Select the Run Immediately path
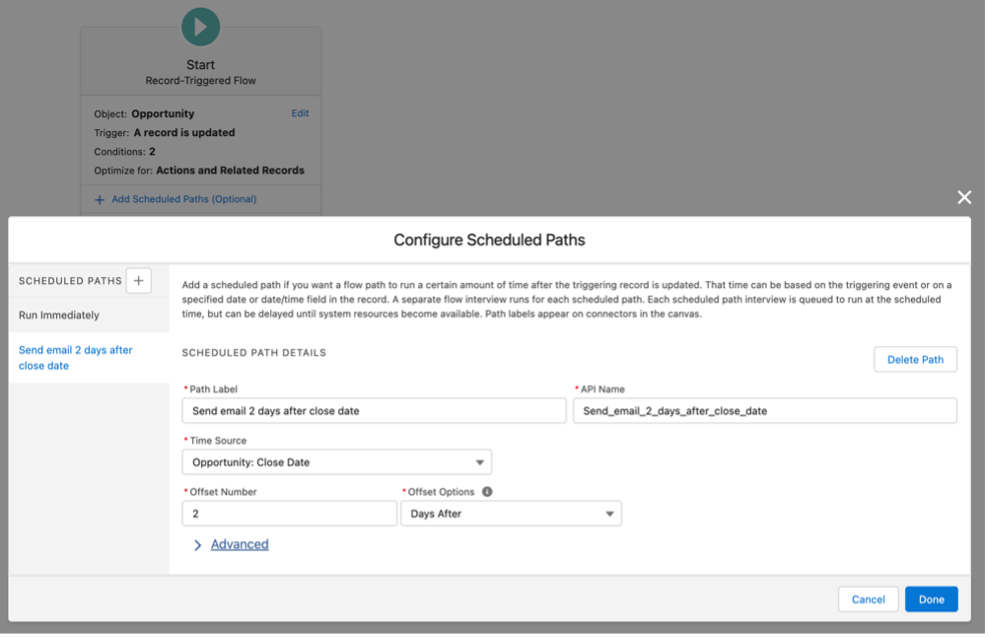 pyautogui.click(x=89, y=315)
